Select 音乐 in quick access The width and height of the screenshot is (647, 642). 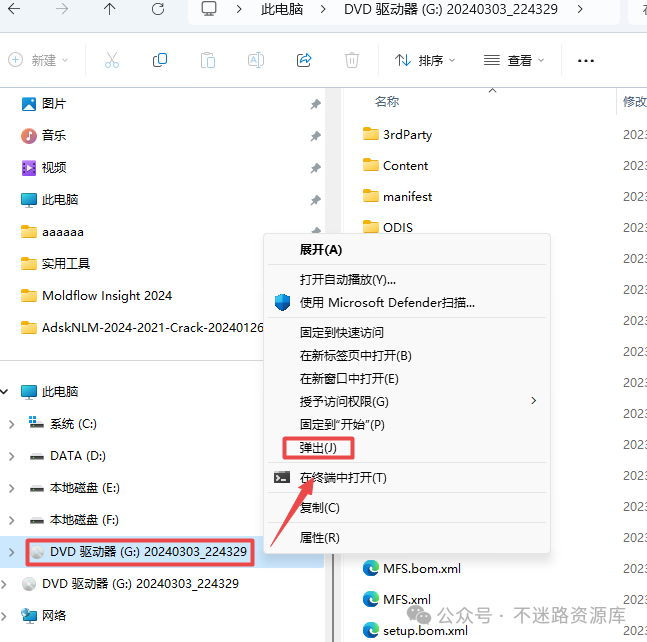tap(43, 136)
